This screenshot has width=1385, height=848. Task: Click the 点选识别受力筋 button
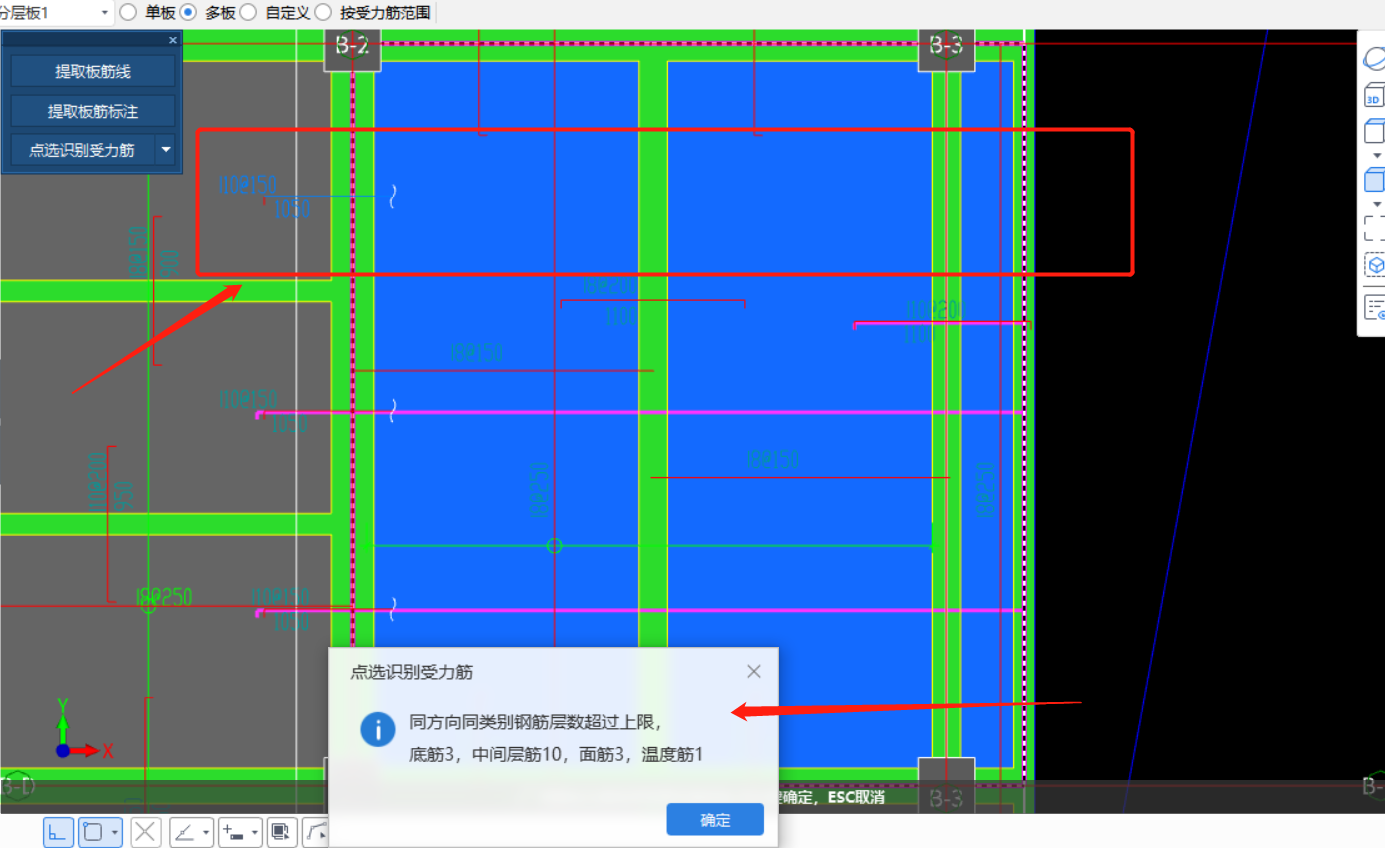[82, 150]
